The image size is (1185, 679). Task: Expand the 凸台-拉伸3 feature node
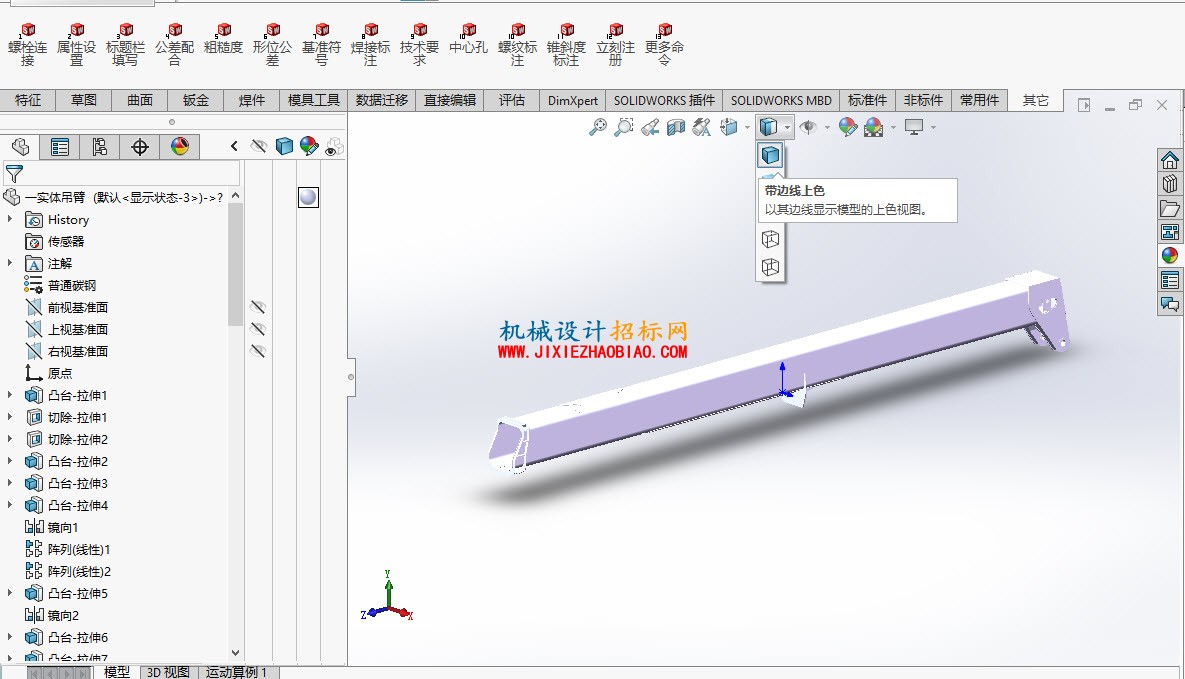click(10, 482)
